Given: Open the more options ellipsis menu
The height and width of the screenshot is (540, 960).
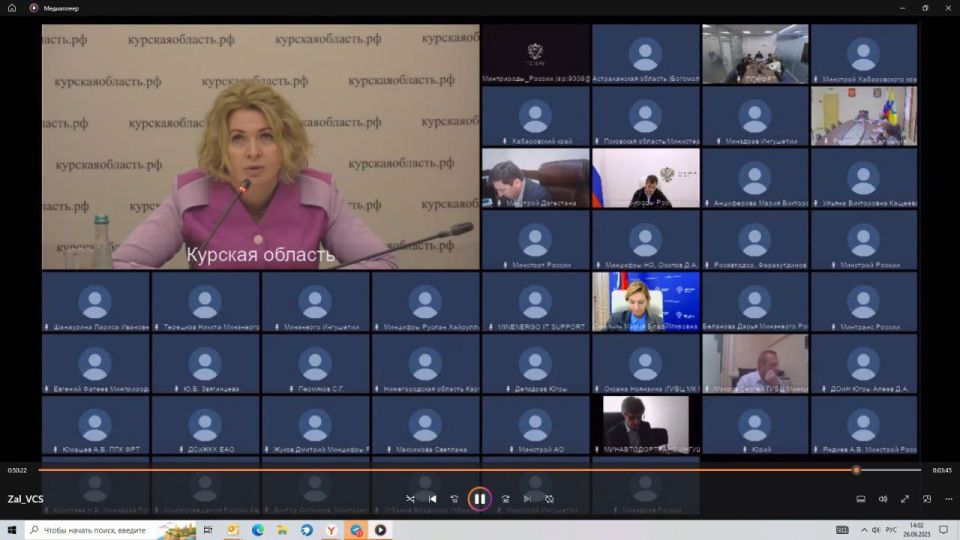Looking at the screenshot, I should [948, 499].
